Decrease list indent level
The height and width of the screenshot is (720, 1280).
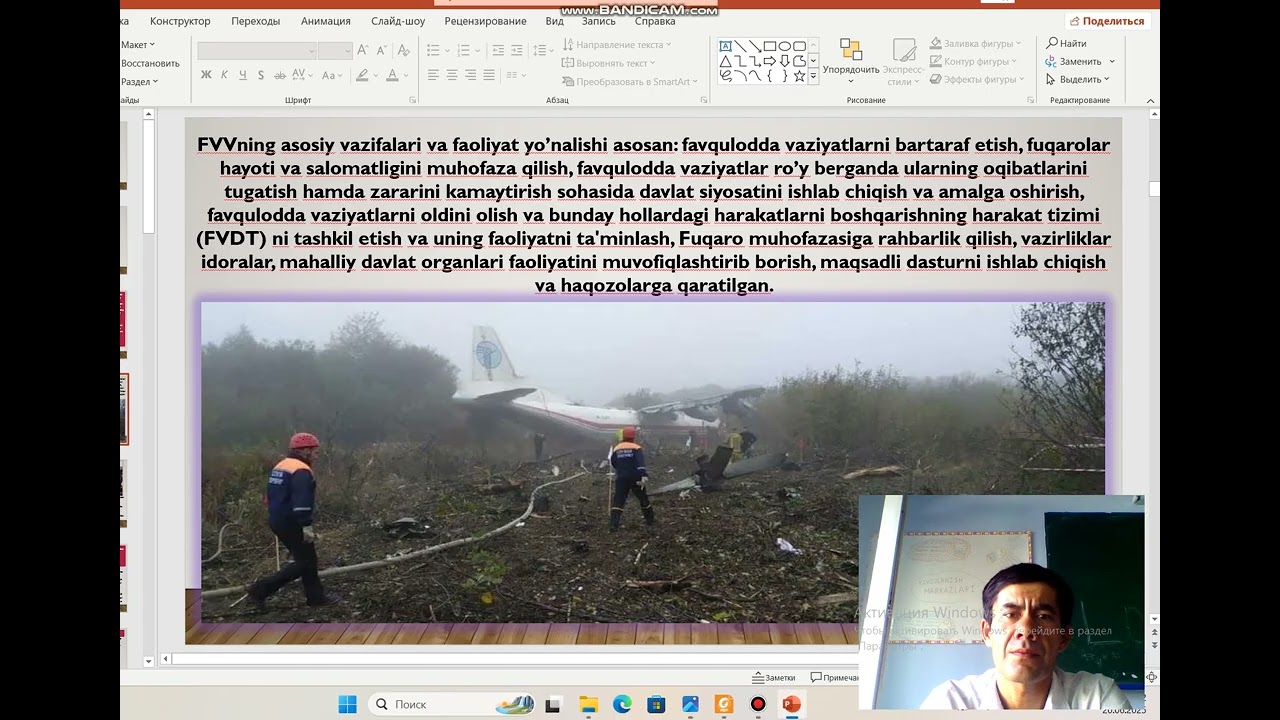(x=498, y=50)
